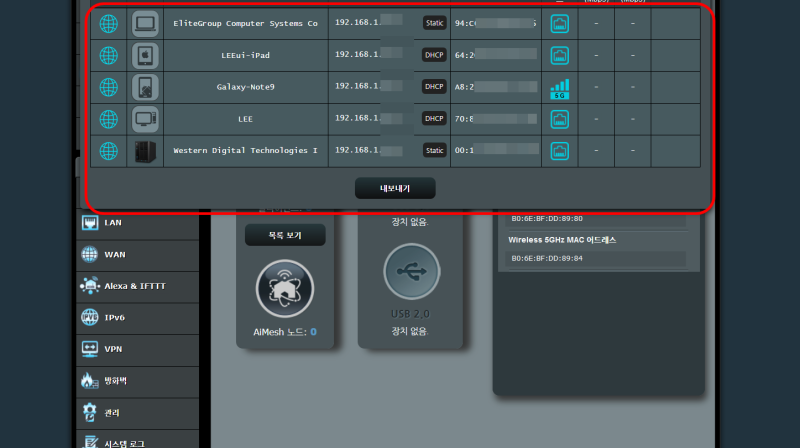This screenshot has width=800, height=448.
Task: Click globe icon in LEEui-iPad row
Action: click(109, 56)
